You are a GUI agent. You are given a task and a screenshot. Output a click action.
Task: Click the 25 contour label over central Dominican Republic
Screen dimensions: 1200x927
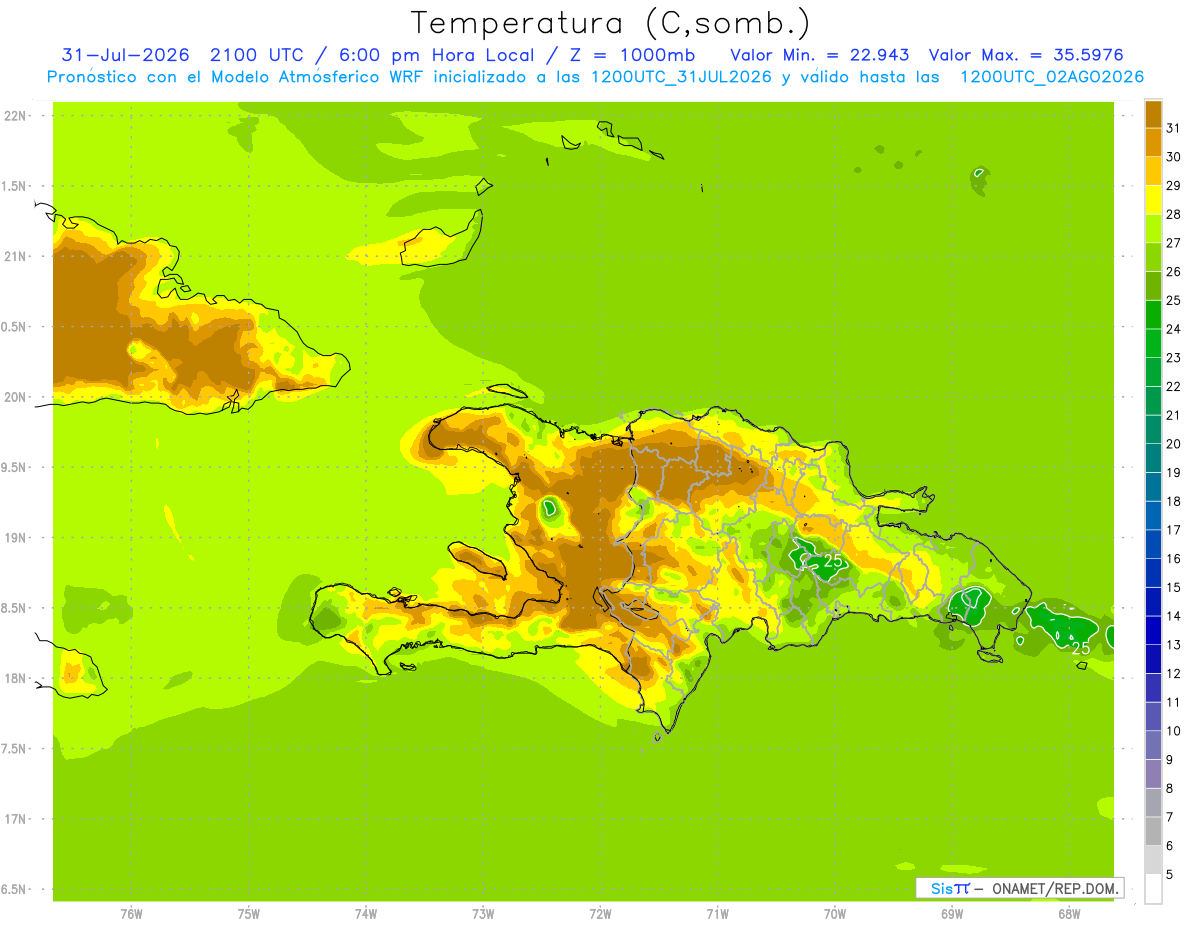tap(833, 561)
